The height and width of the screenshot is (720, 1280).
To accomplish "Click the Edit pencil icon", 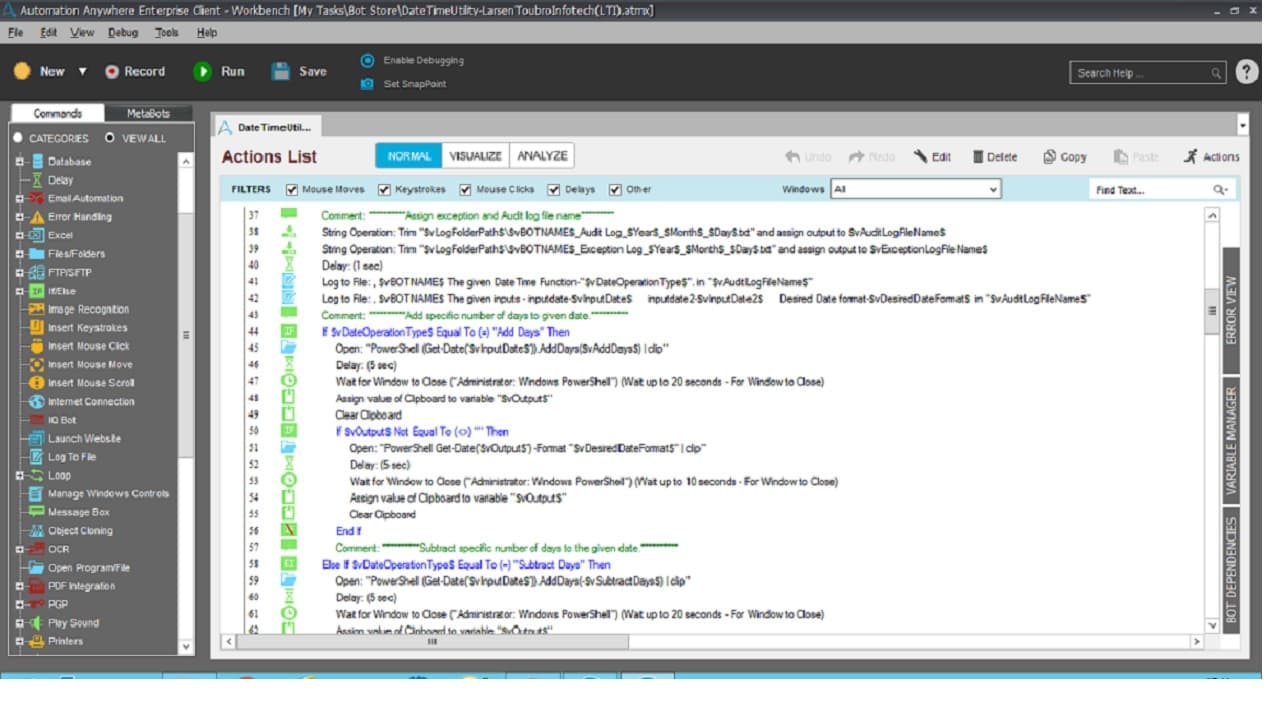I will [x=920, y=157].
